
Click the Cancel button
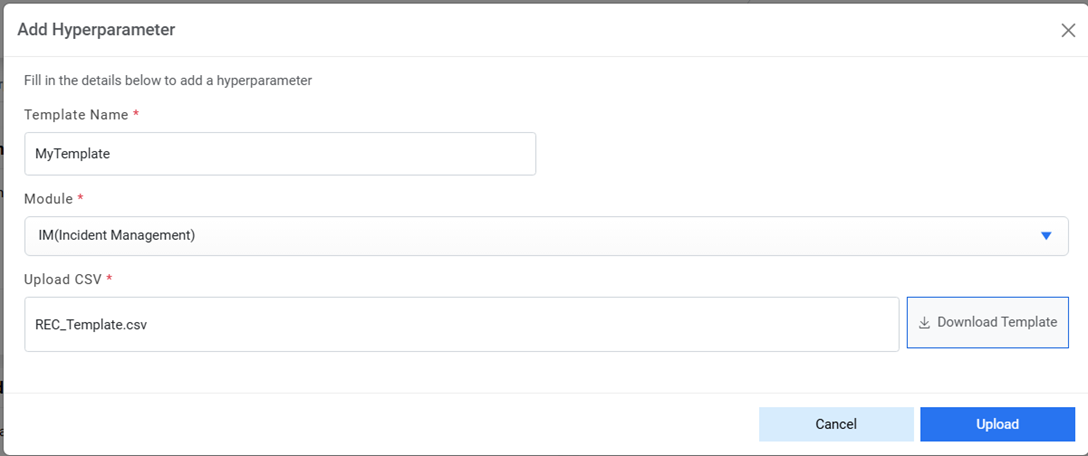[836, 424]
